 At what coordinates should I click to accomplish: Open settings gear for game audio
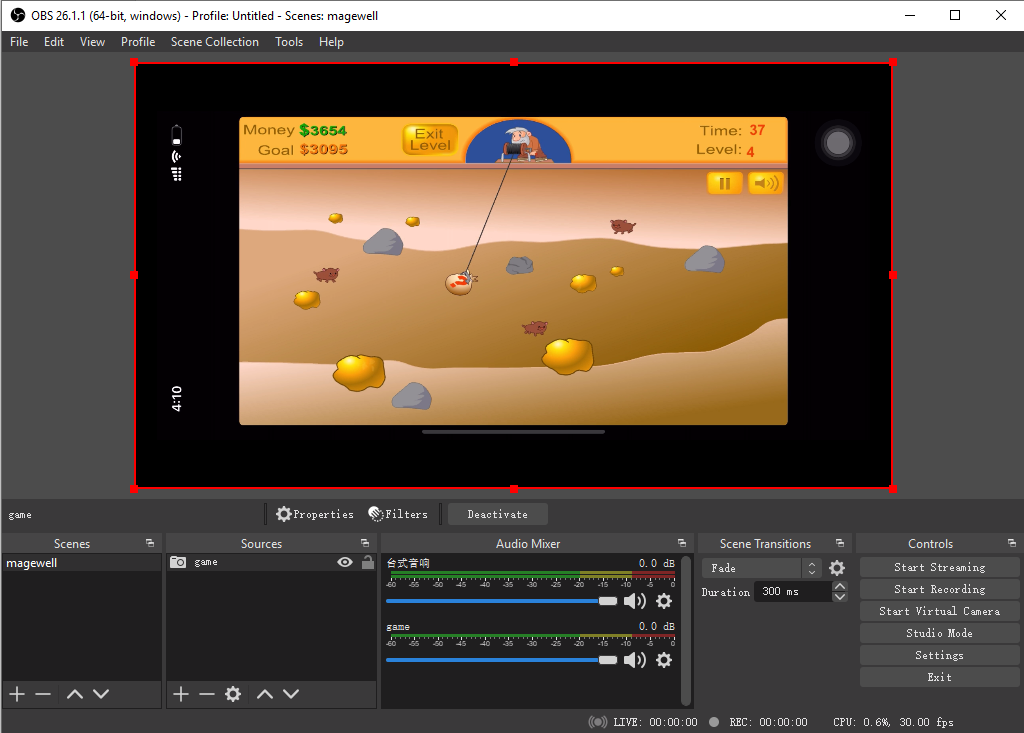pos(664,660)
